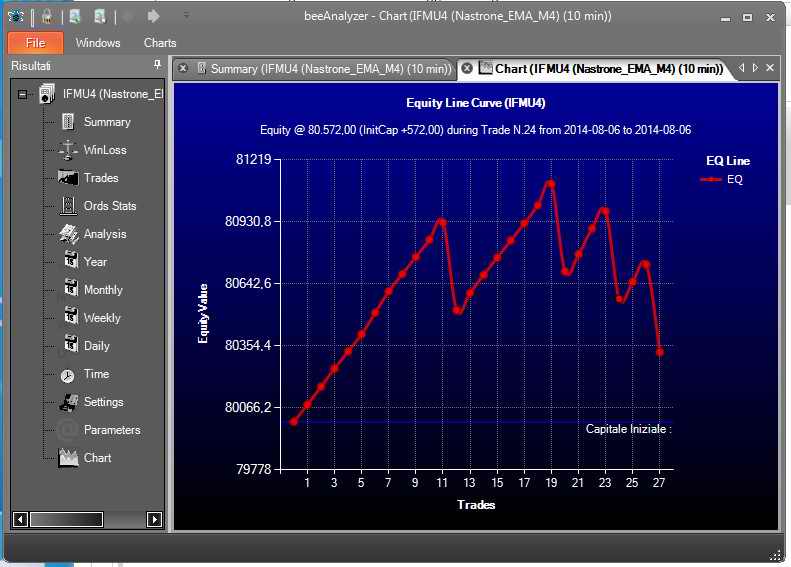This screenshot has width=791, height=567.
Task: Click the right arrow of tree scrollbar
Action: tap(154, 520)
